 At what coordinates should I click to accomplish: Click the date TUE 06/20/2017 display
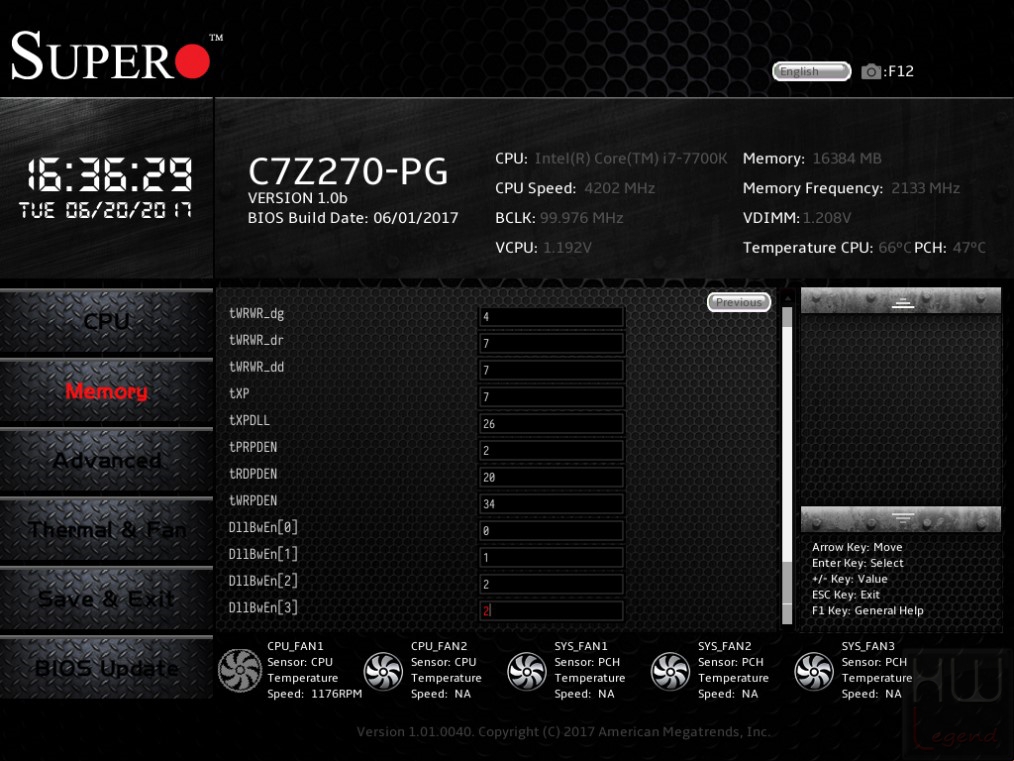tap(105, 210)
